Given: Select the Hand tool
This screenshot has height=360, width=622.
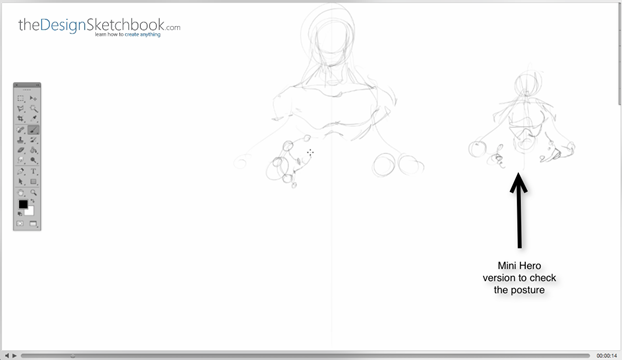Looking at the screenshot, I should coord(21,193).
